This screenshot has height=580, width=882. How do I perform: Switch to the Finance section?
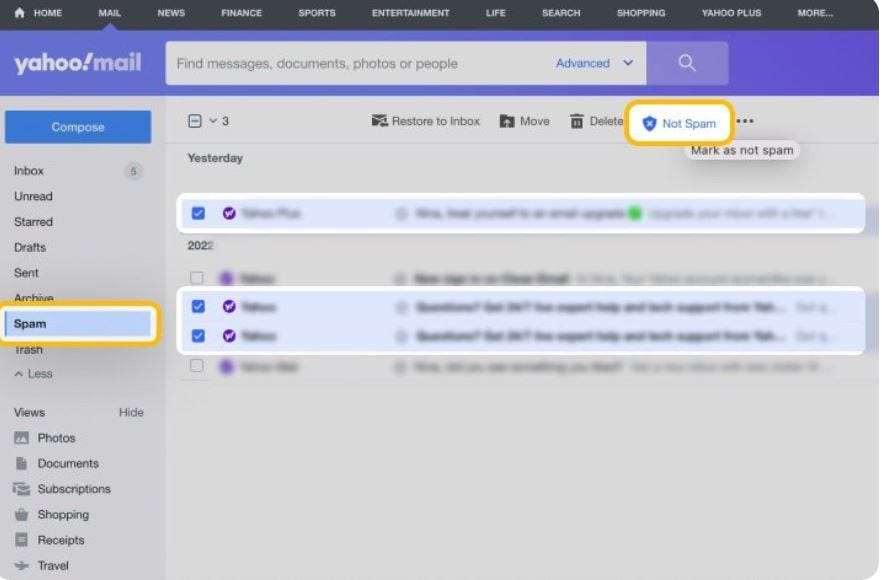[241, 13]
